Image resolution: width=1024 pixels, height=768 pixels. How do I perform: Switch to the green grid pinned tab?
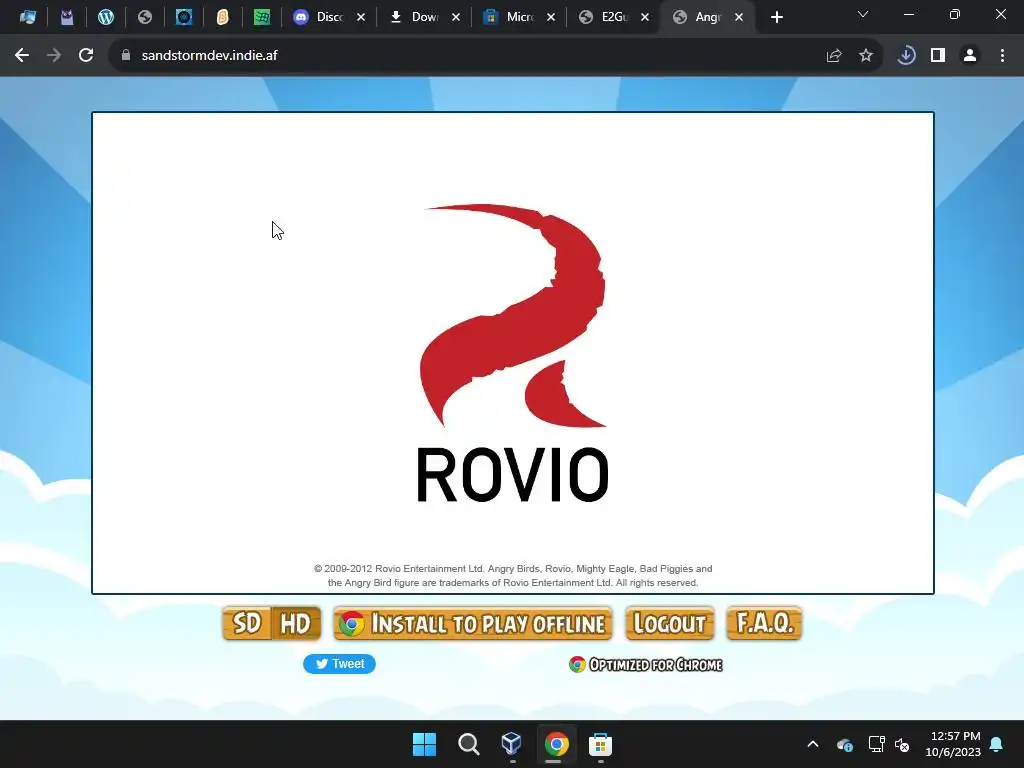pos(262,17)
